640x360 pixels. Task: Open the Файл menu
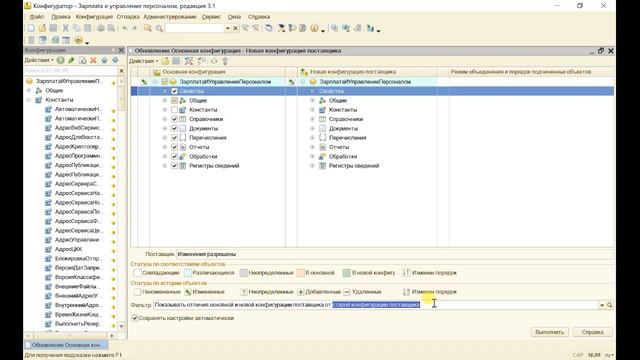click(x=36, y=17)
